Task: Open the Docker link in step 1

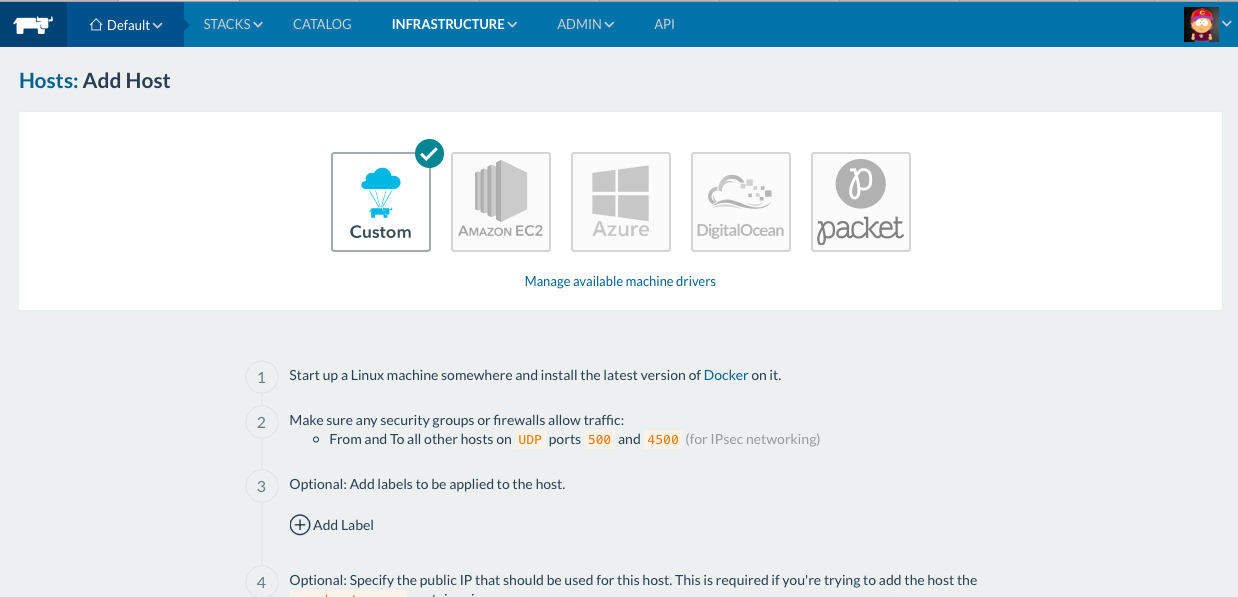Action: 726,375
